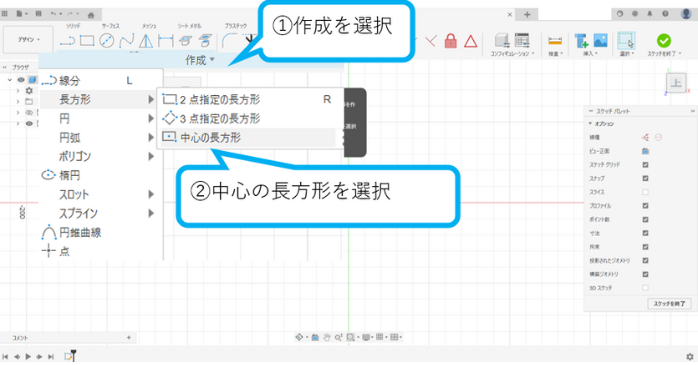
Task: Click the red lock constraint icon
Action: click(450, 41)
